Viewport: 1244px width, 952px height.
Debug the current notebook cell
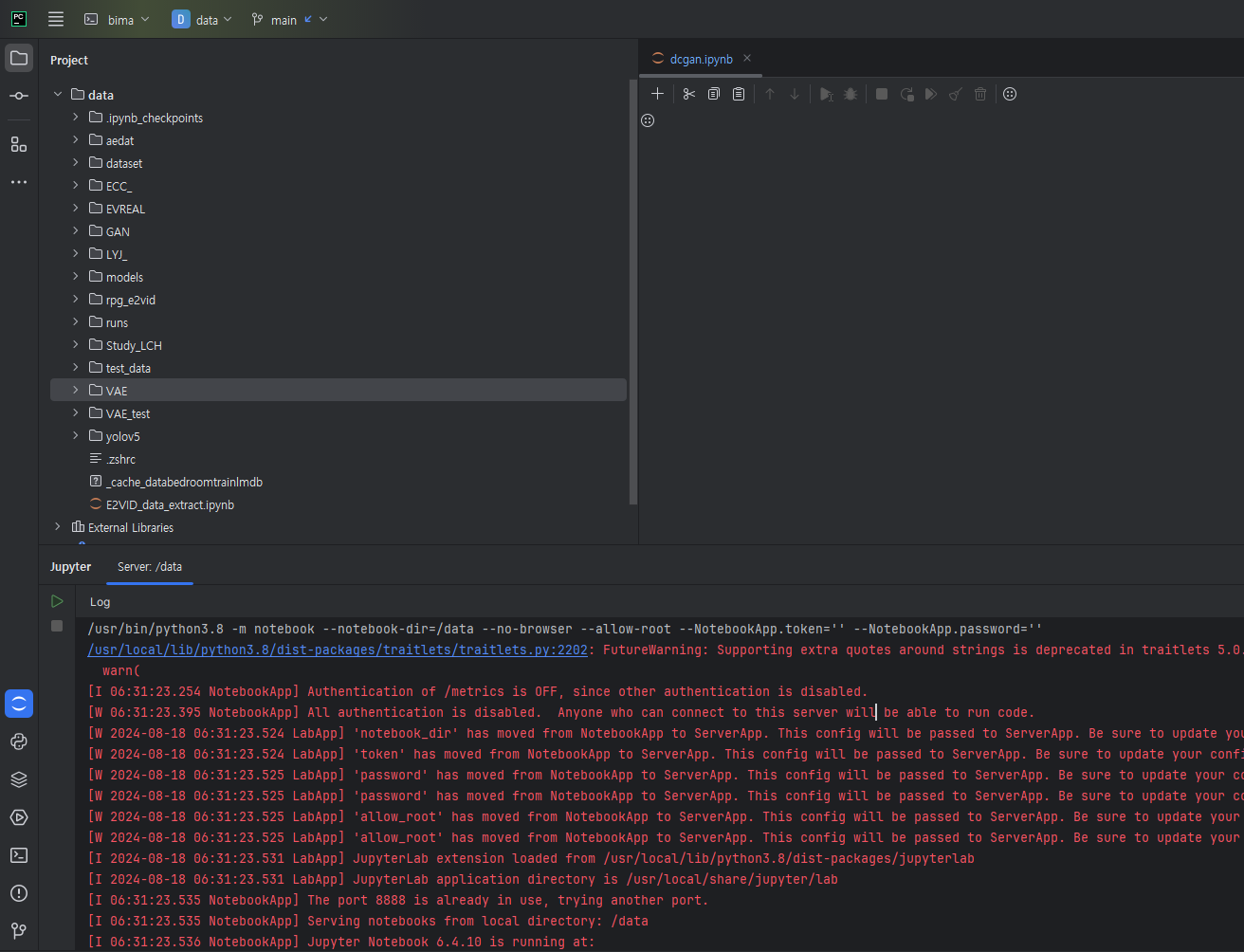click(851, 94)
